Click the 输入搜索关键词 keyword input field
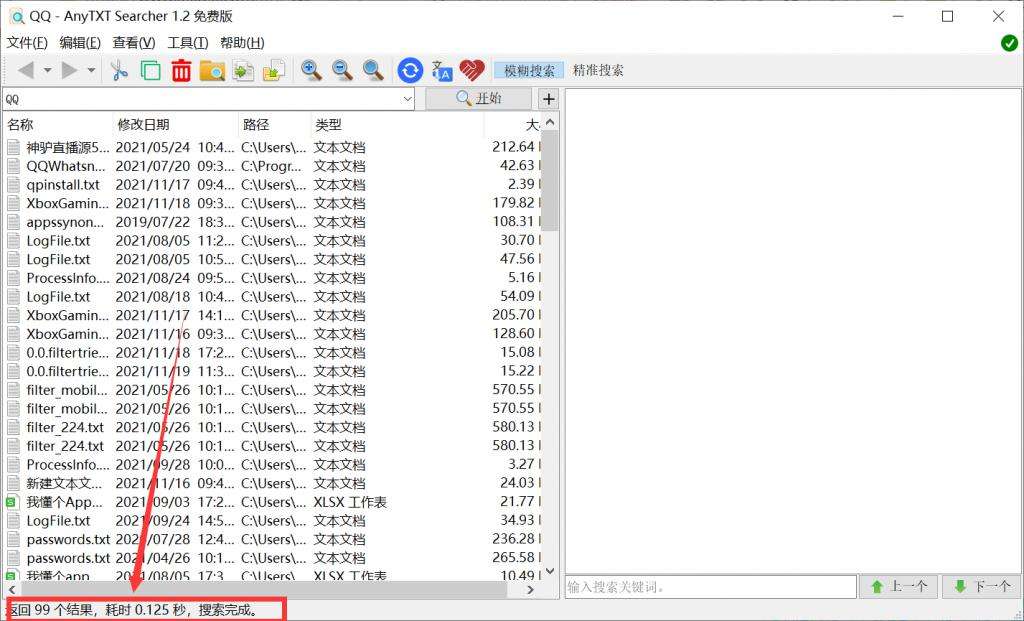 [x=711, y=586]
